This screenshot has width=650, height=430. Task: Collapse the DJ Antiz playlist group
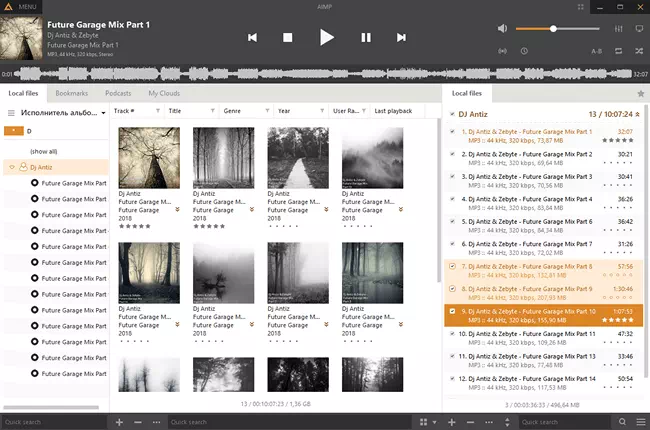coord(452,114)
